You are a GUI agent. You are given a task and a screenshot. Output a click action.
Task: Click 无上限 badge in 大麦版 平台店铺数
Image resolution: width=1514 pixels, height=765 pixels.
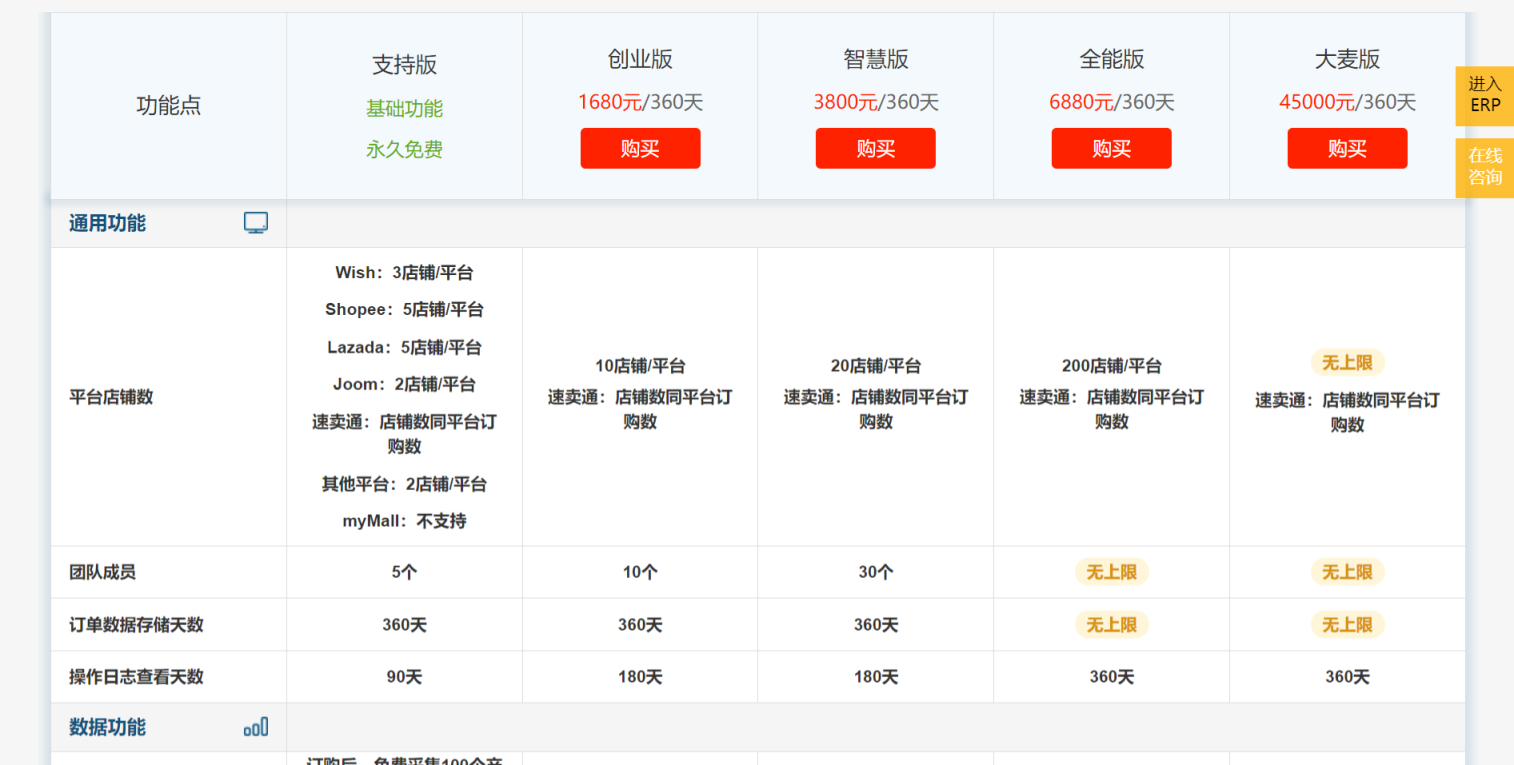pyautogui.click(x=1347, y=363)
